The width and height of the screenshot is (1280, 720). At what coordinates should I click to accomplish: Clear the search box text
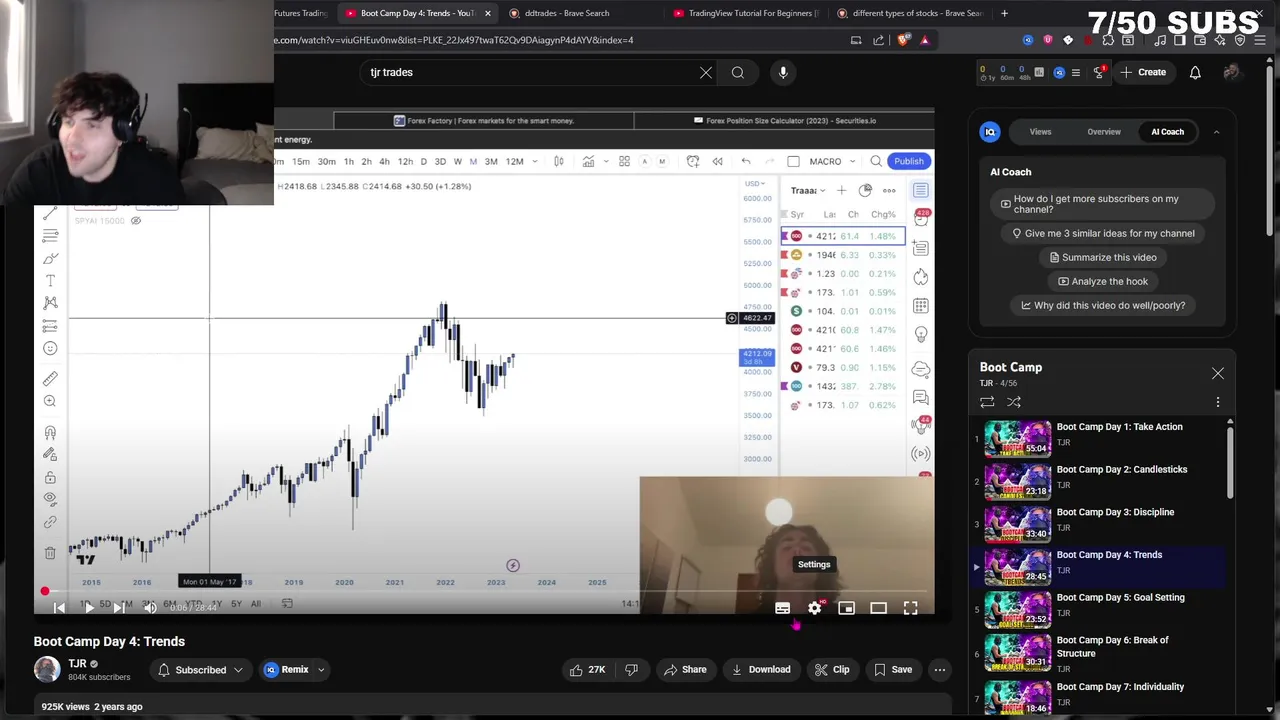(706, 72)
